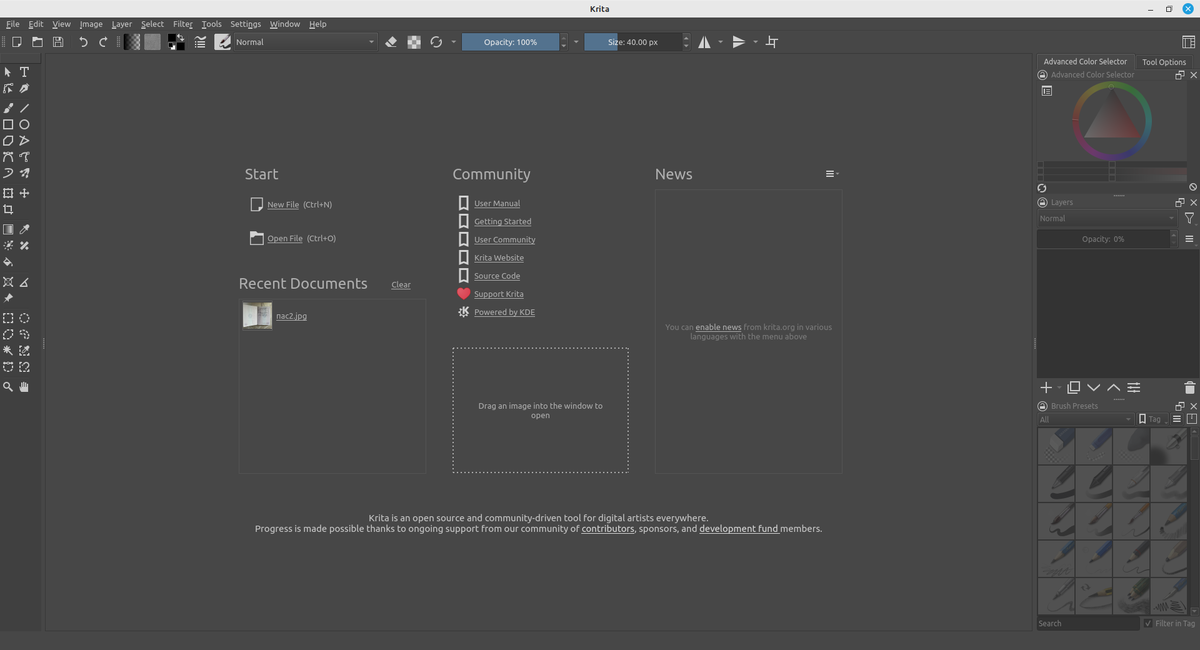Click the Undo arrow in toolbar

(x=83, y=42)
